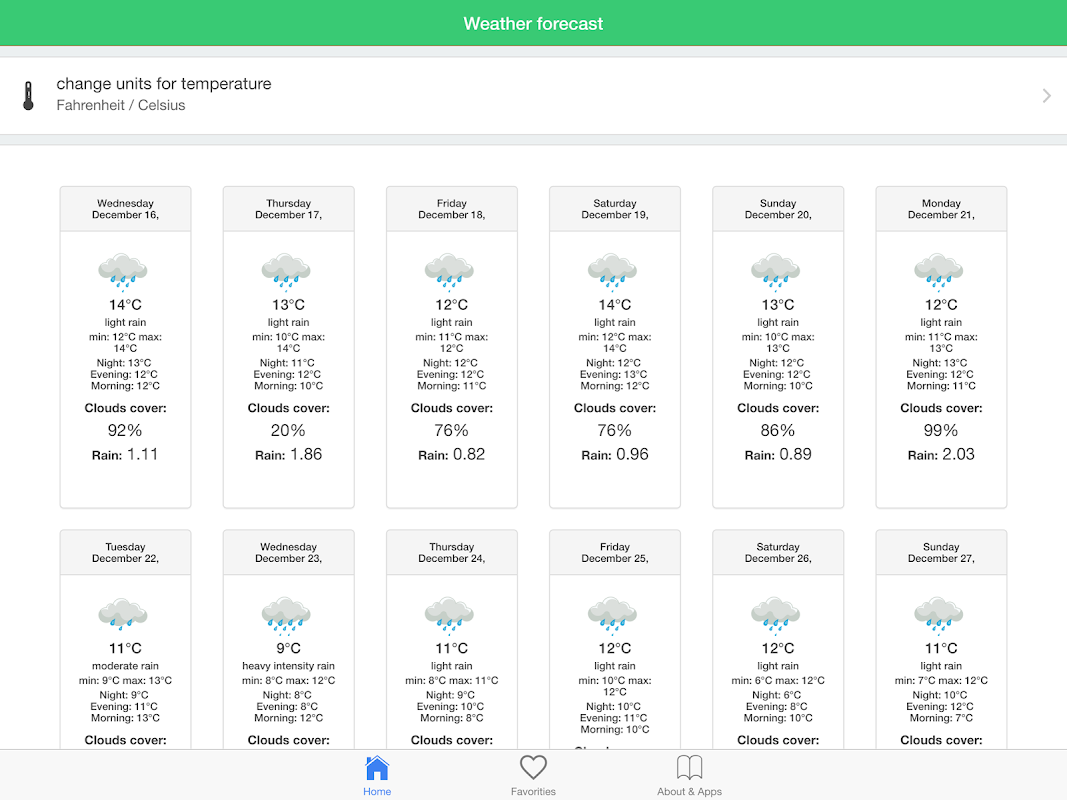Click the Rain: 0.89 value

(x=778, y=454)
